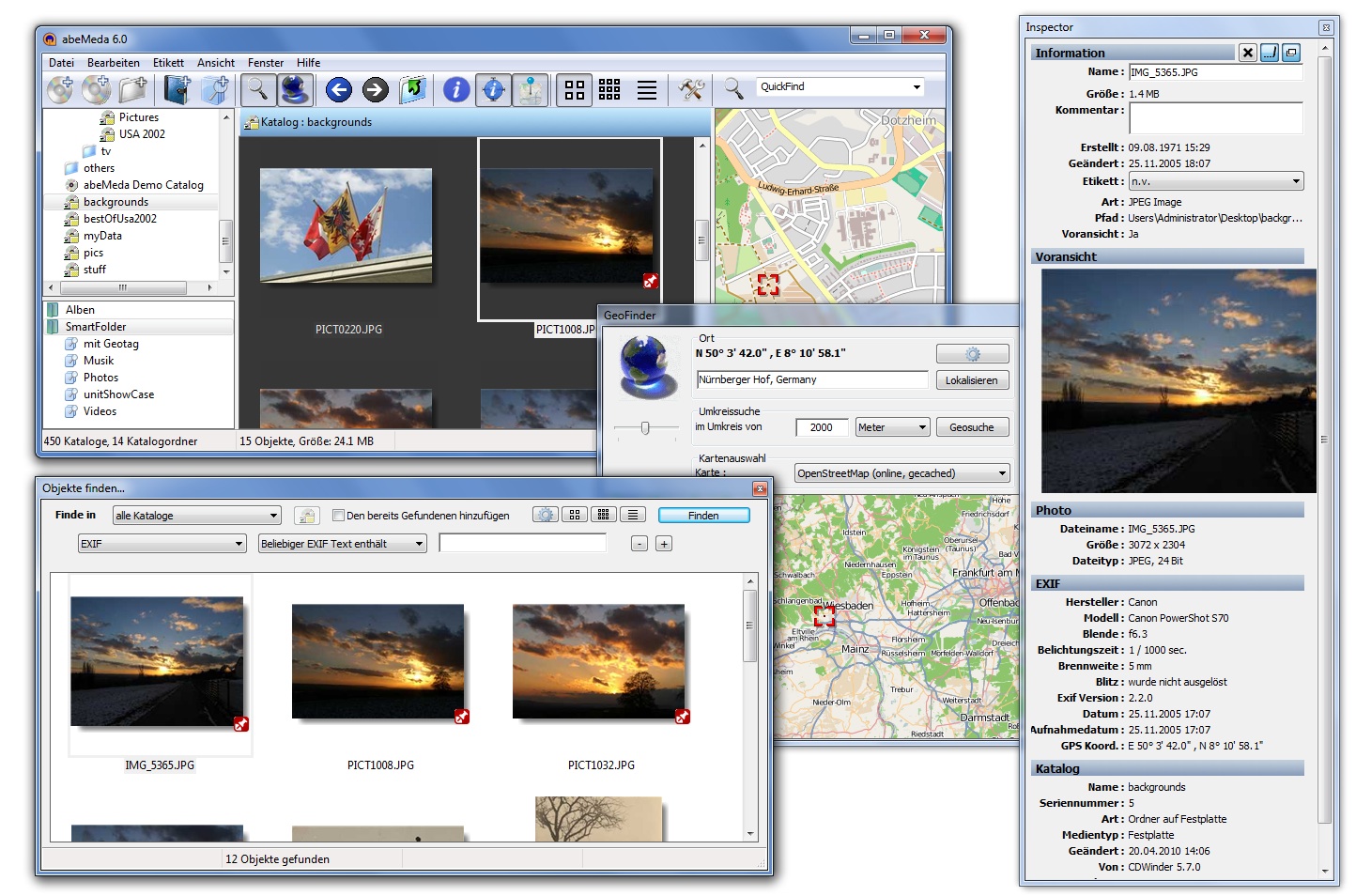
Task: Open the 'alle Kataloge' dropdown
Action: coord(196,516)
